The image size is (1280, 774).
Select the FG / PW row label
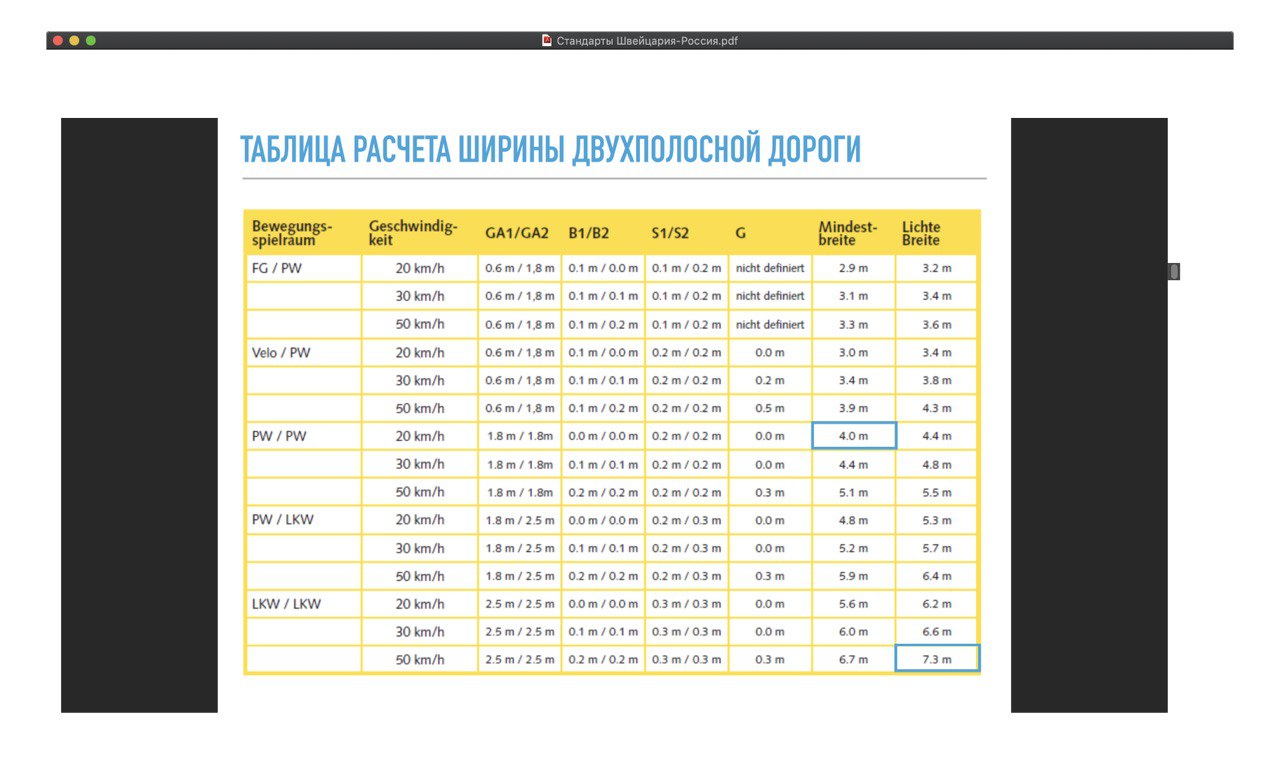coord(276,268)
